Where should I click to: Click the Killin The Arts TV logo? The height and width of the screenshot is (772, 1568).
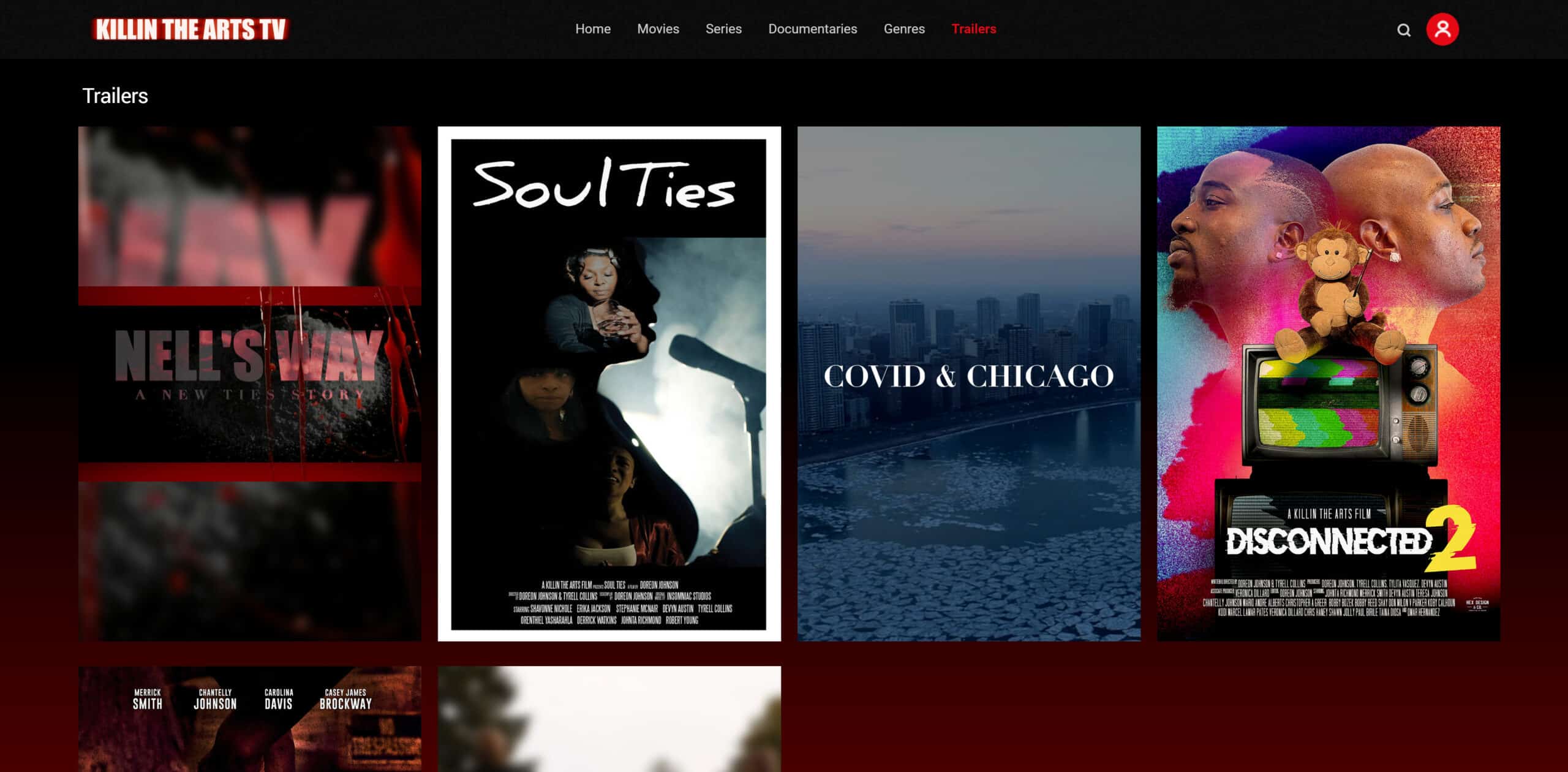point(190,29)
